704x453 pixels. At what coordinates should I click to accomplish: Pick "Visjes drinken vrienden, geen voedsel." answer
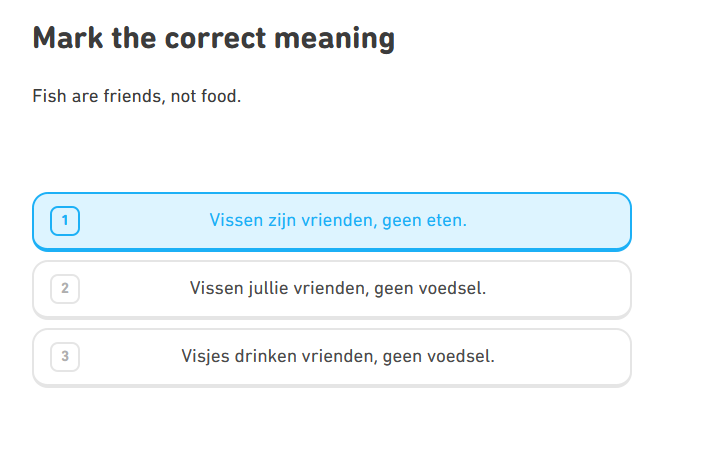tap(337, 356)
